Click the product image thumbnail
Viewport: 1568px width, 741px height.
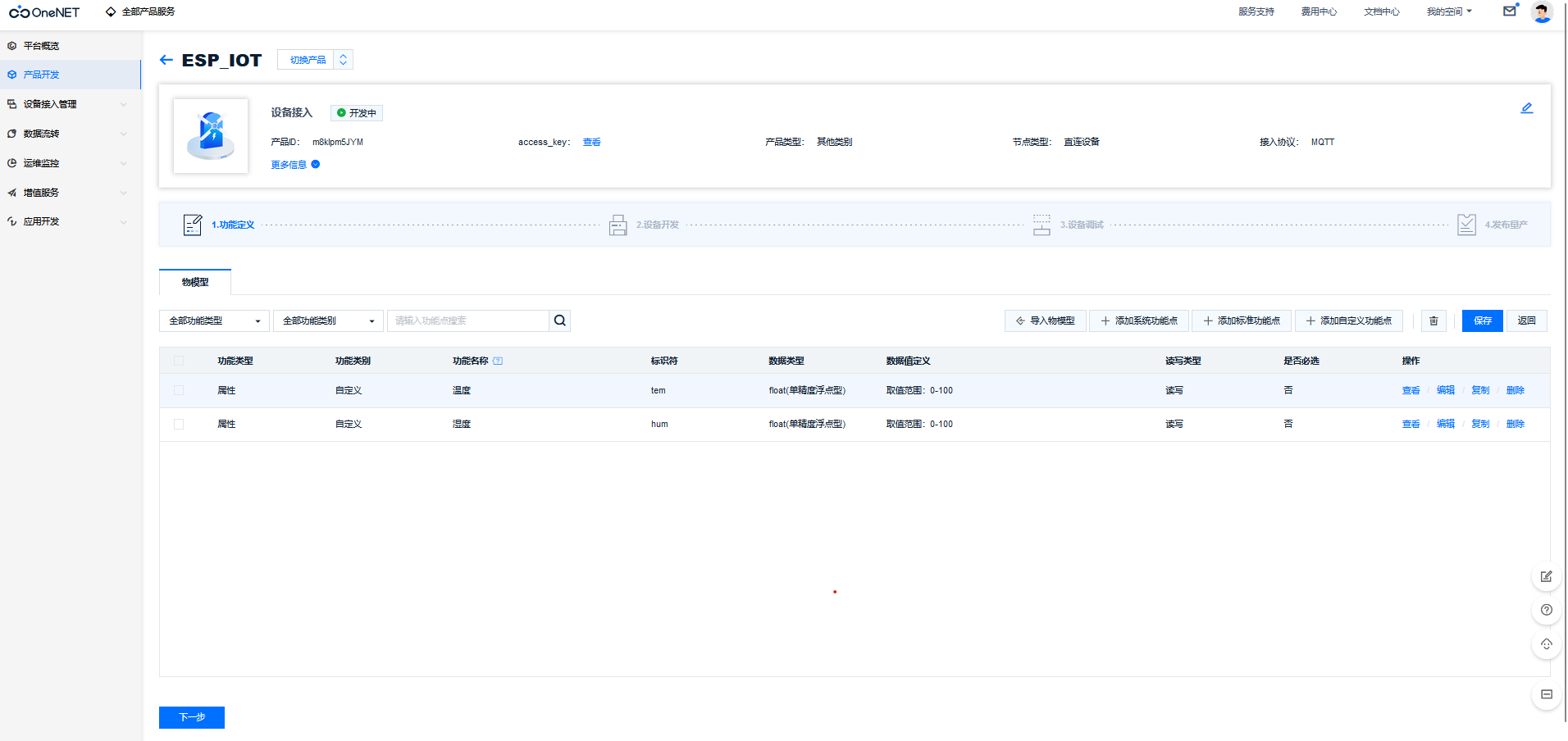click(x=211, y=136)
